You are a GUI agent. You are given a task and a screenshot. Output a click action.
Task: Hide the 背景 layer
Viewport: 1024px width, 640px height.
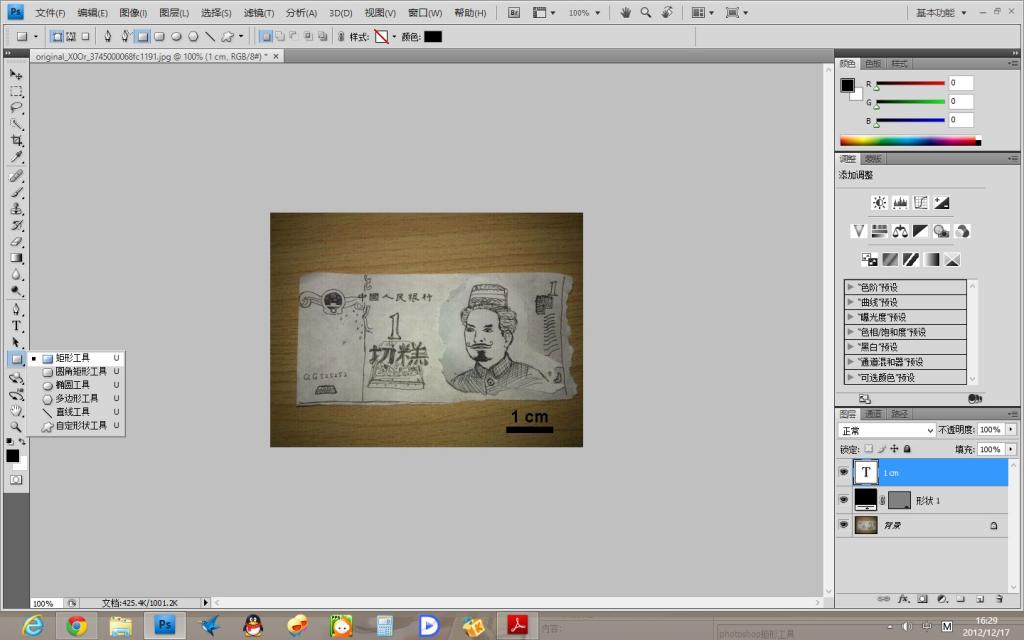coord(844,524)
